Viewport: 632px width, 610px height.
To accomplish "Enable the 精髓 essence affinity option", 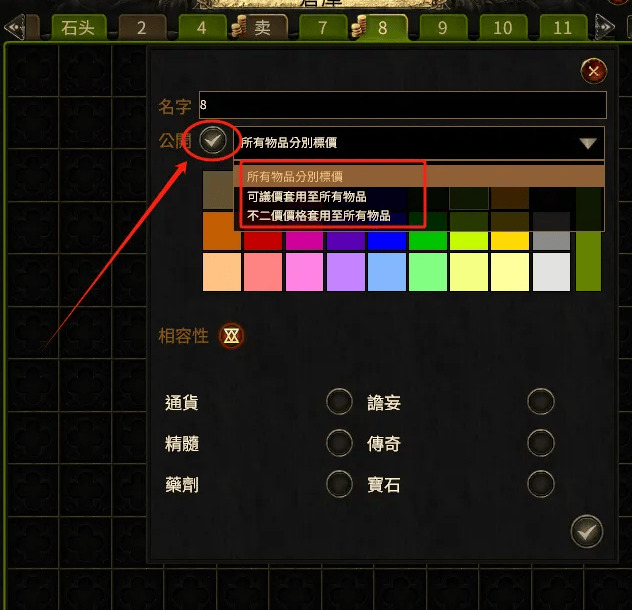I will pos(339,443).
